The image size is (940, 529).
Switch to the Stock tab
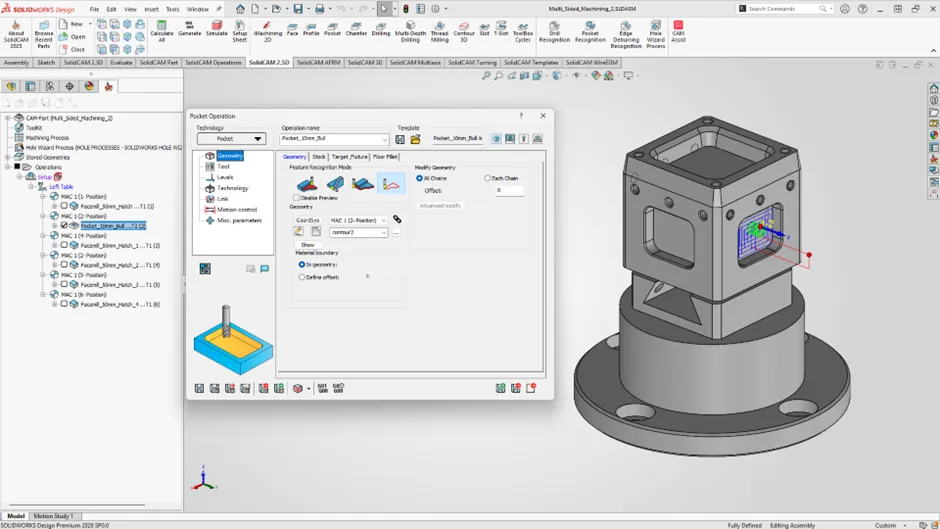click(x=318, y=157)
